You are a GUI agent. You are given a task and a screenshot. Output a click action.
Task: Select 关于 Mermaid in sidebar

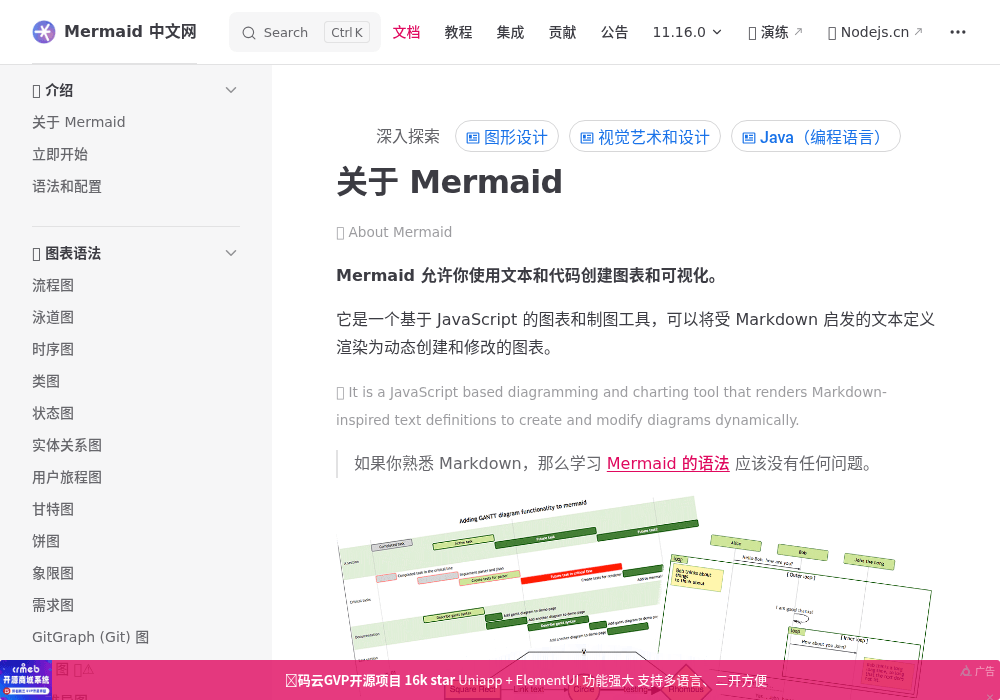click(78, 122)
